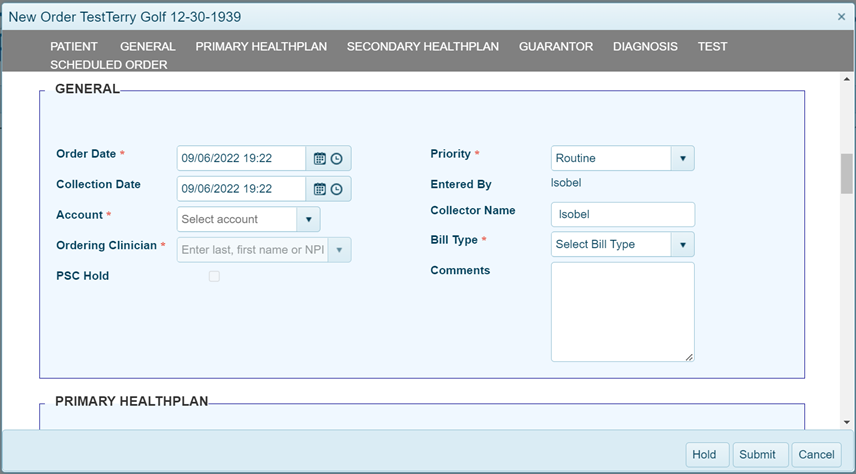
Task: Go to the Patient tab
Action: [74, 46]
